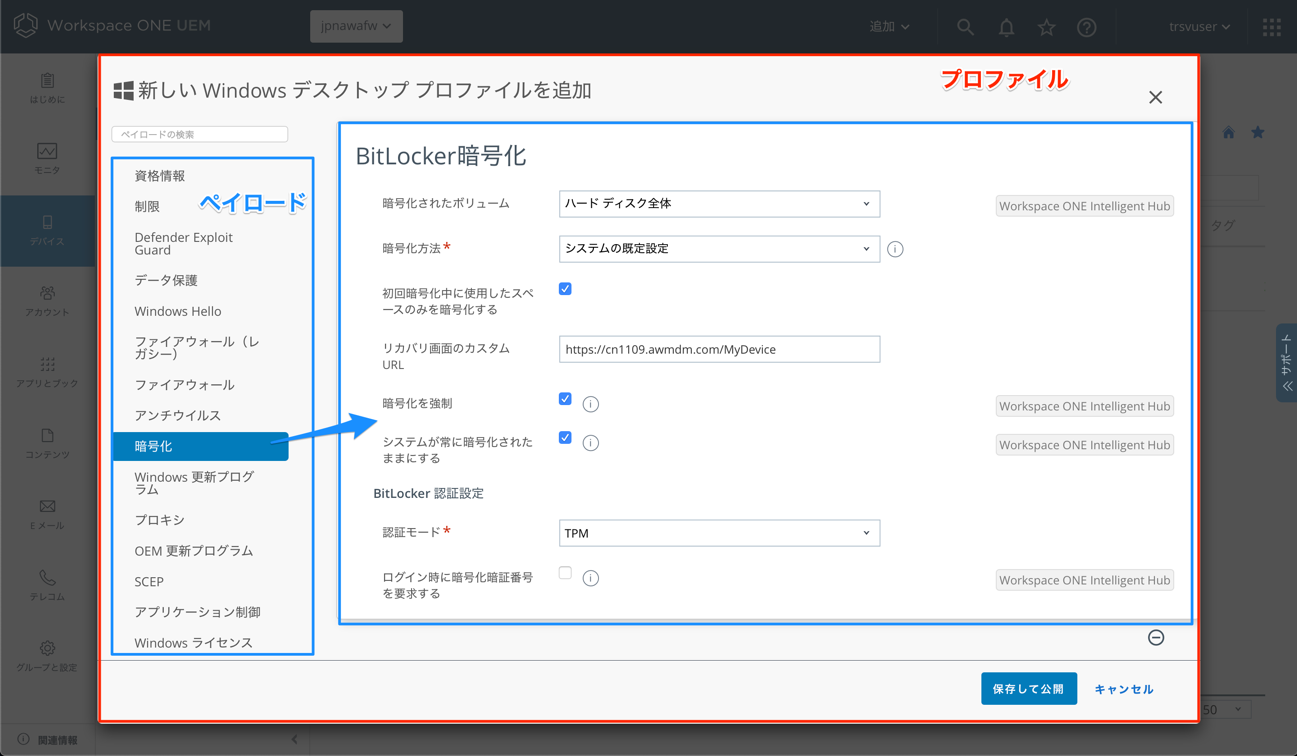Collapse the left sidebar with chevron
This screenshot has width=1297, height=756.
[294, 740]
